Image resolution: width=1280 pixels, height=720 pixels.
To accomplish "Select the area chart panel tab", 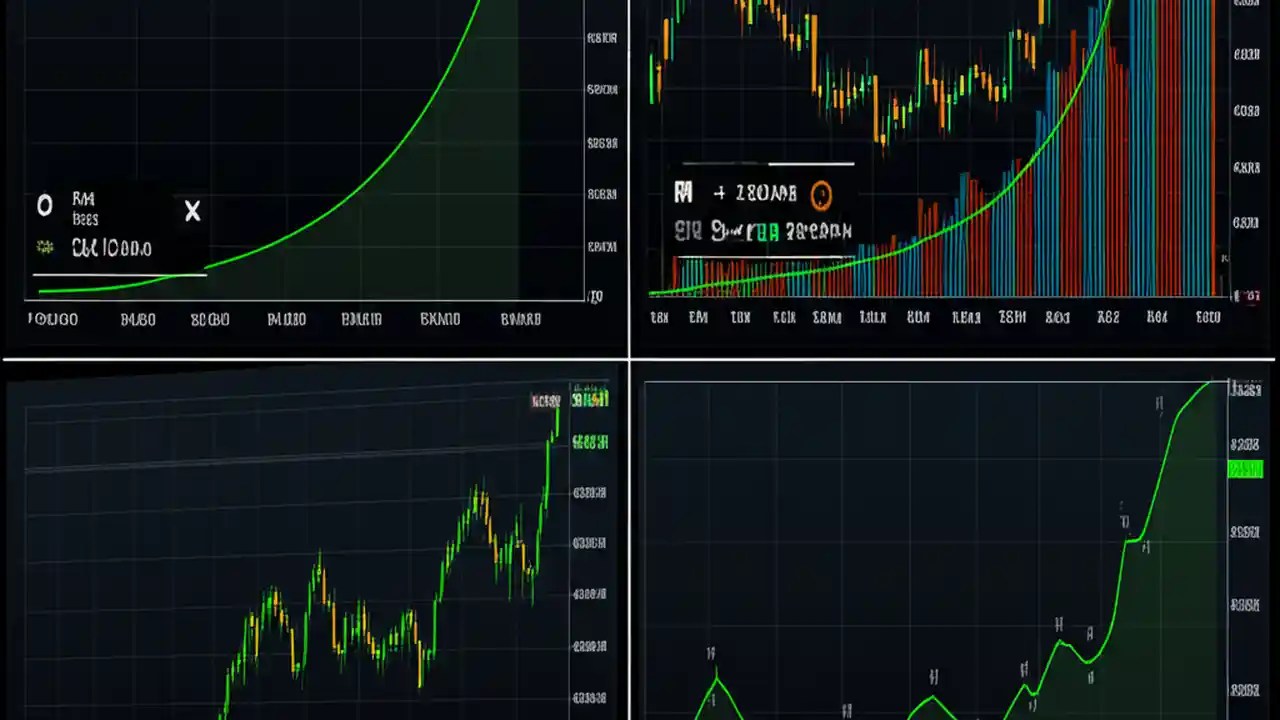I will [950, 550].
